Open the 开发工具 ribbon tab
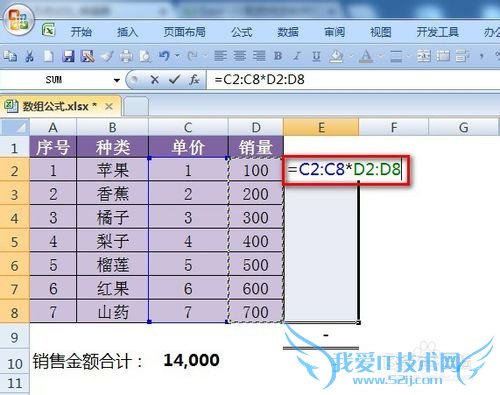This screenshot has height=395, width=500. 438,32
